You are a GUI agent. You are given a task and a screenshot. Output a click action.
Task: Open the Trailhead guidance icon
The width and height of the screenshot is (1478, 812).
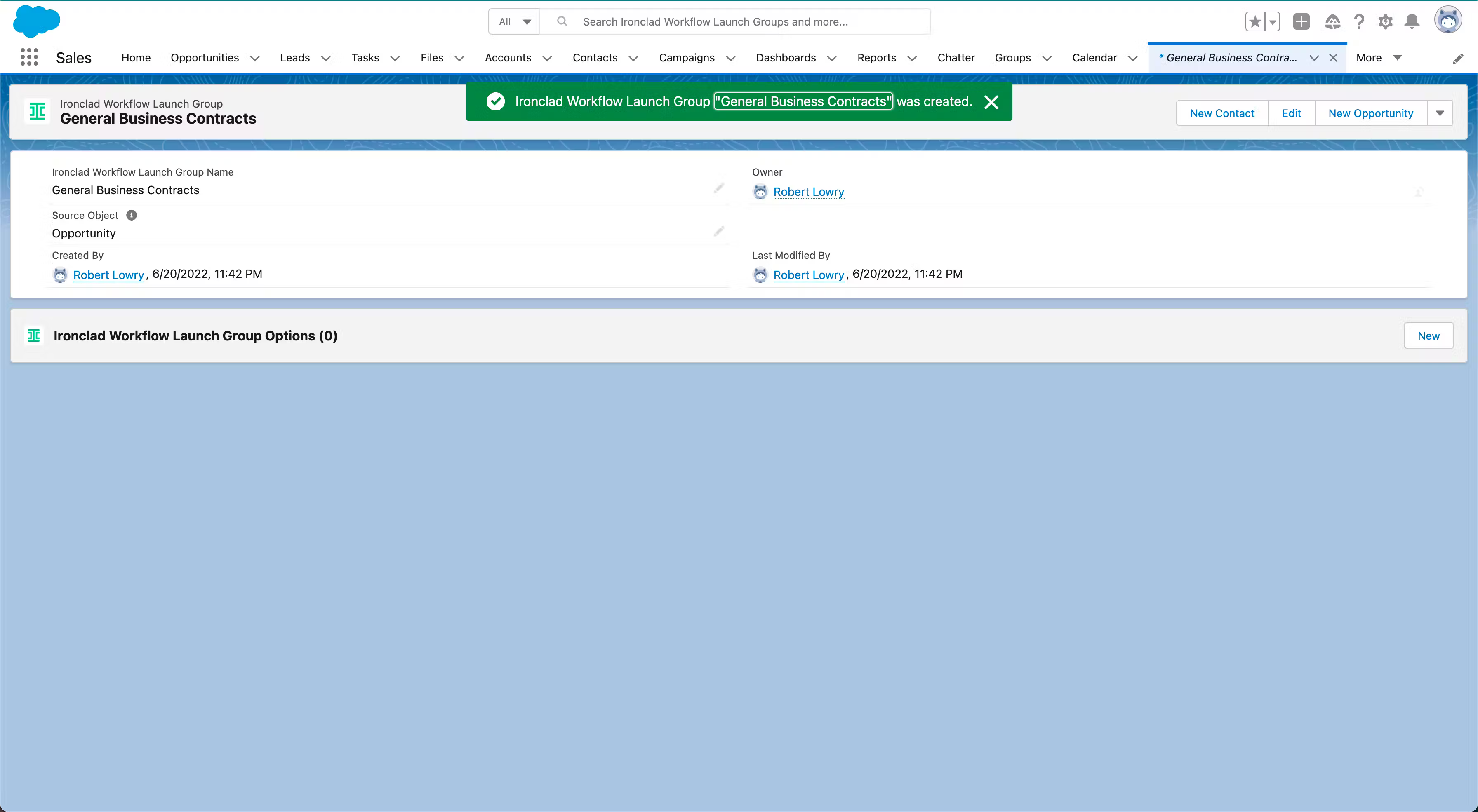pos(1332,22)
